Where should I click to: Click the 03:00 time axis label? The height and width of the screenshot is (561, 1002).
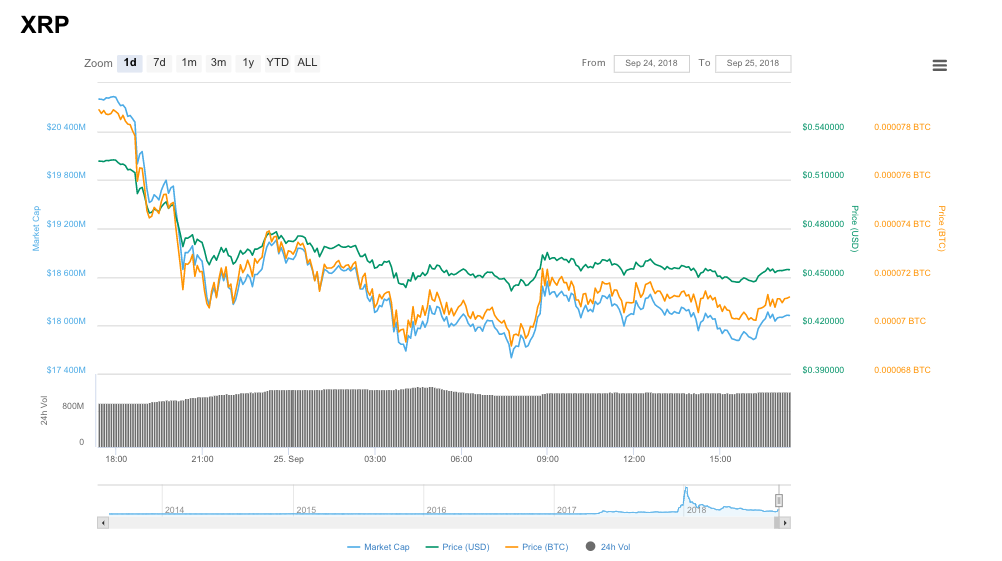tap(375, 459)
